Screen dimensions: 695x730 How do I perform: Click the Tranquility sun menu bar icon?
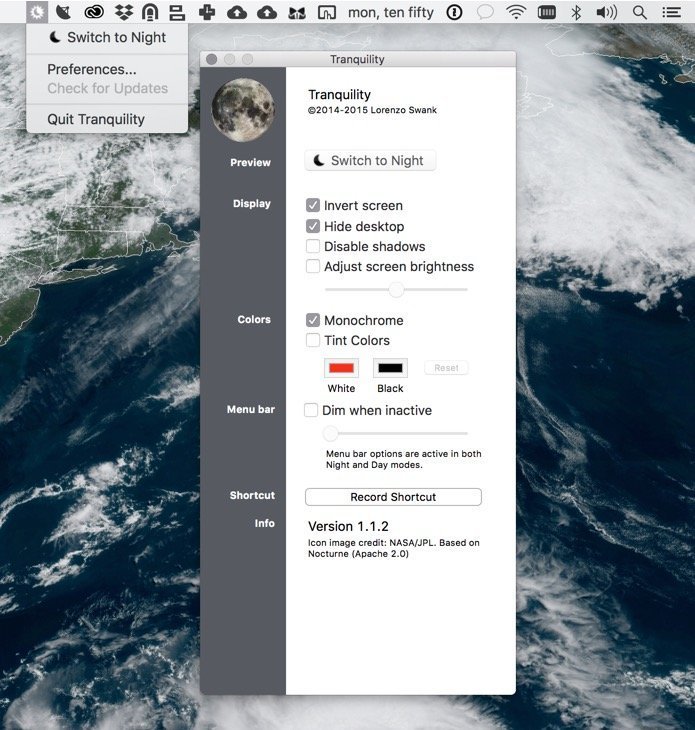37,12
